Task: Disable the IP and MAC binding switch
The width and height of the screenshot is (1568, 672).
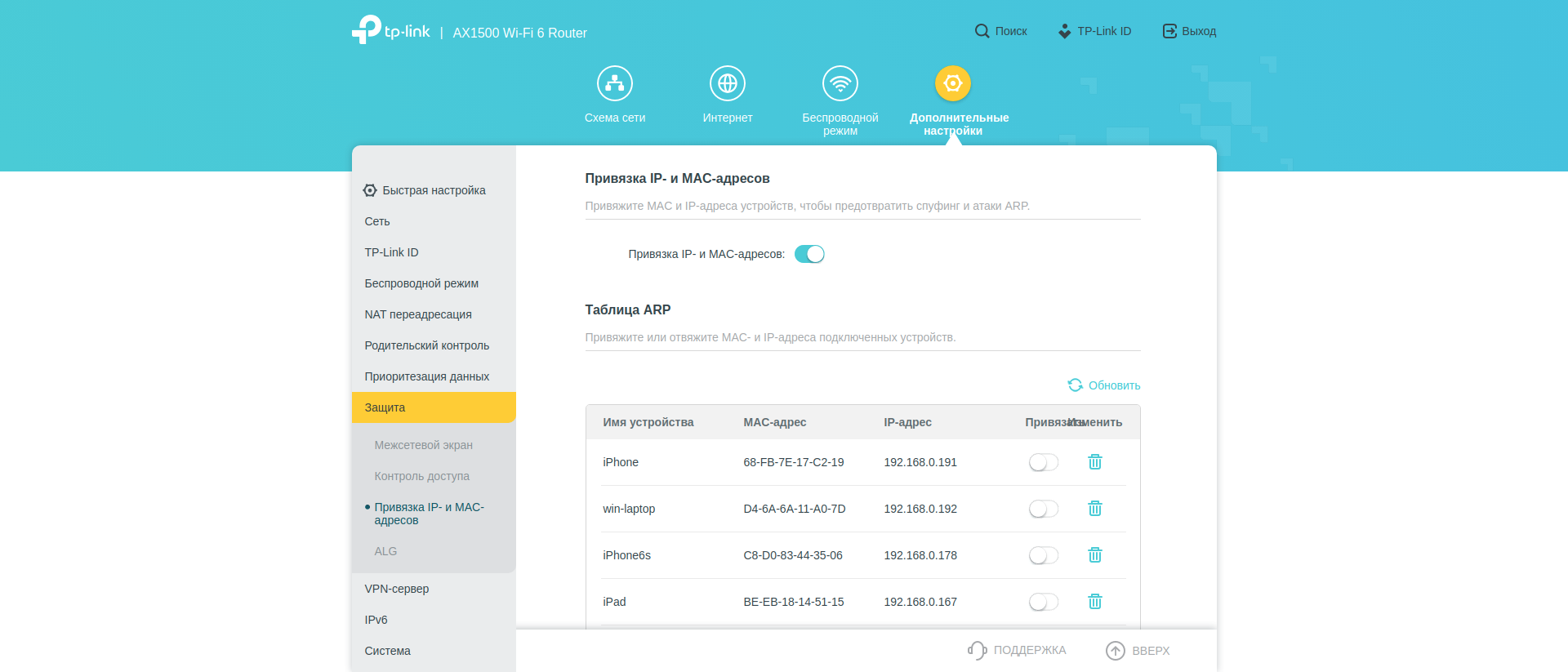Action: click(x=809, y=254)
